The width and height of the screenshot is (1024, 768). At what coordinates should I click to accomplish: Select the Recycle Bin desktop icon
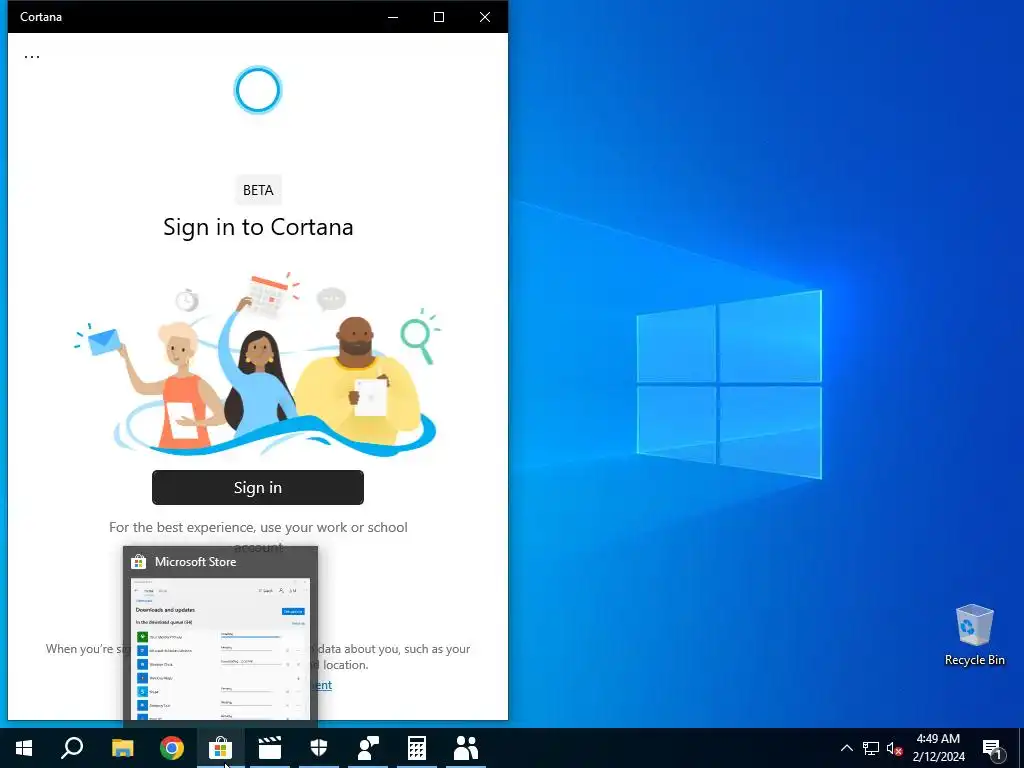tap(974, 635)
